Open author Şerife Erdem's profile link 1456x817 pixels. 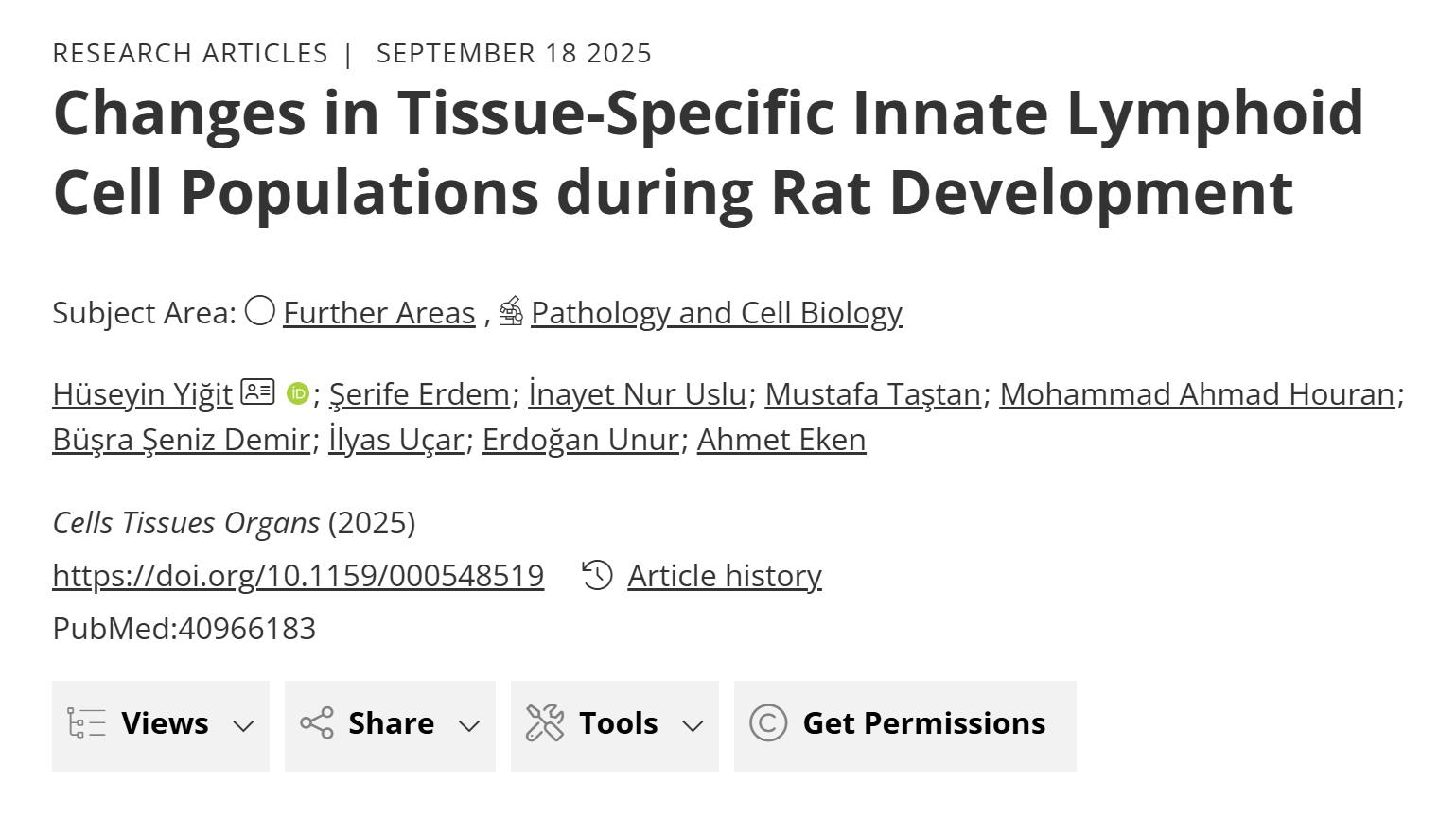[x=419, y=394]
